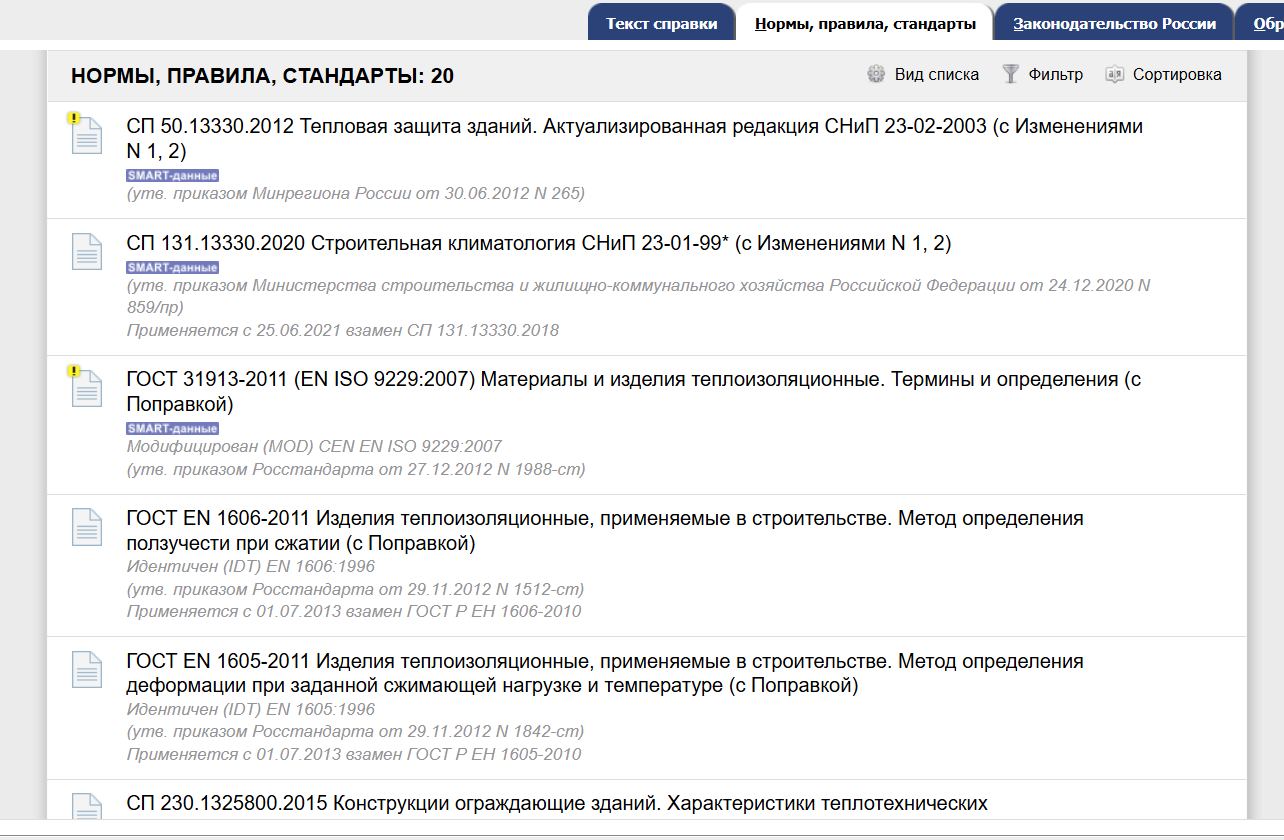
Task: Click text Применяется с 01.07.2013 взамен ГОСТ Р ЕН 1605-2010
Action: [x=354, y=754]
